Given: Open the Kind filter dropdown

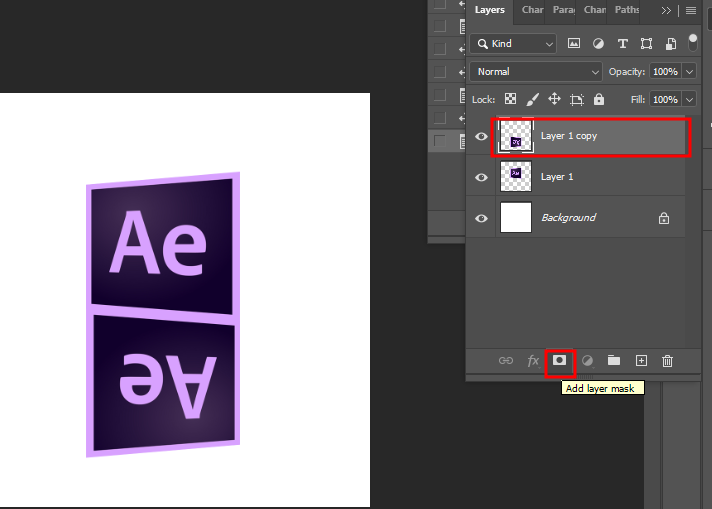Looking at the screenshot, I should 513,44.
